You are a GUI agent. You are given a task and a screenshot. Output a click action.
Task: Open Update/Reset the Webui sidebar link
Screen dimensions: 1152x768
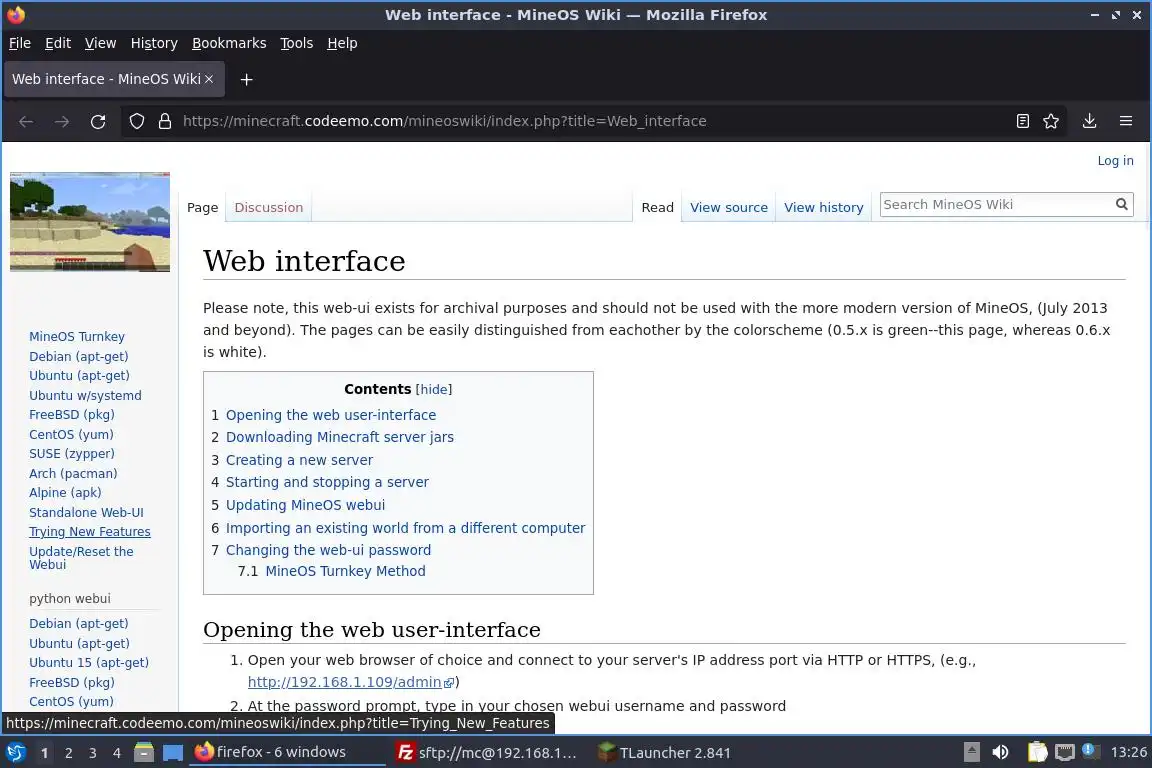[81, 558]
